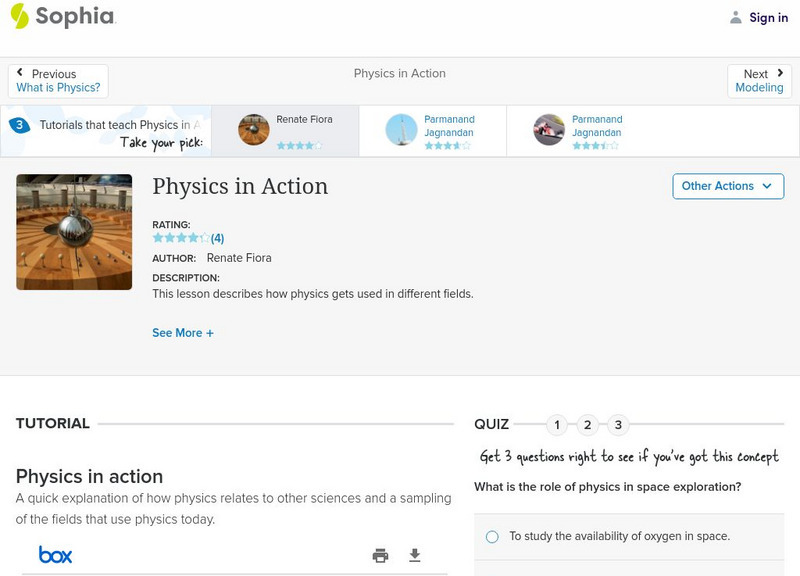Image resolution: width=800 pixels, height=576 pixels.
Task: Go to Previous lesson What is Physics
Action: pos(58,81)
